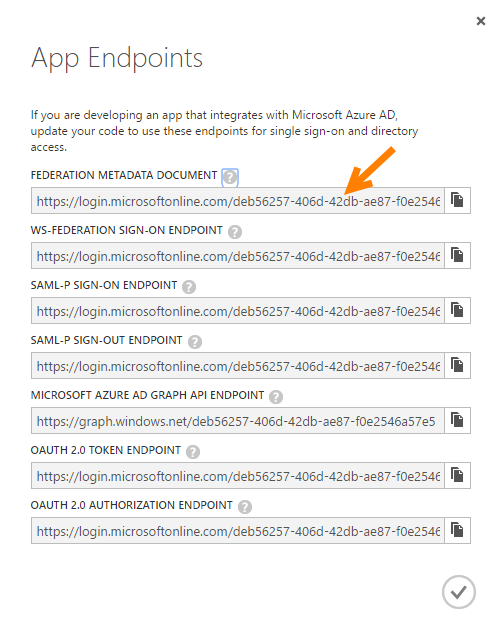Select the WS-Federation Sign-On Endpoint URL field
This screenshot has height=635, width=502.
point(238,256)
